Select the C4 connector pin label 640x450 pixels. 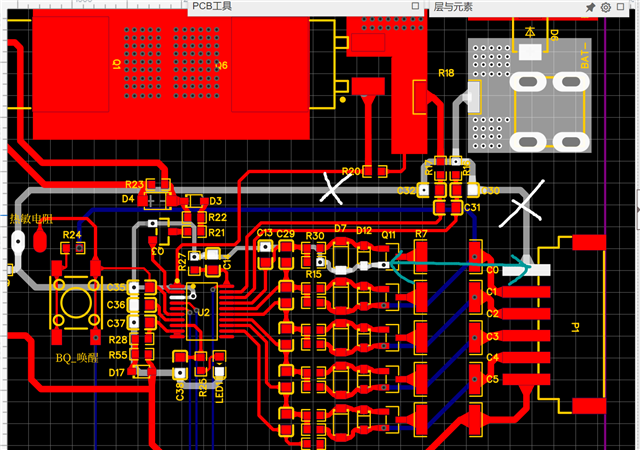[x=492, y=357]
